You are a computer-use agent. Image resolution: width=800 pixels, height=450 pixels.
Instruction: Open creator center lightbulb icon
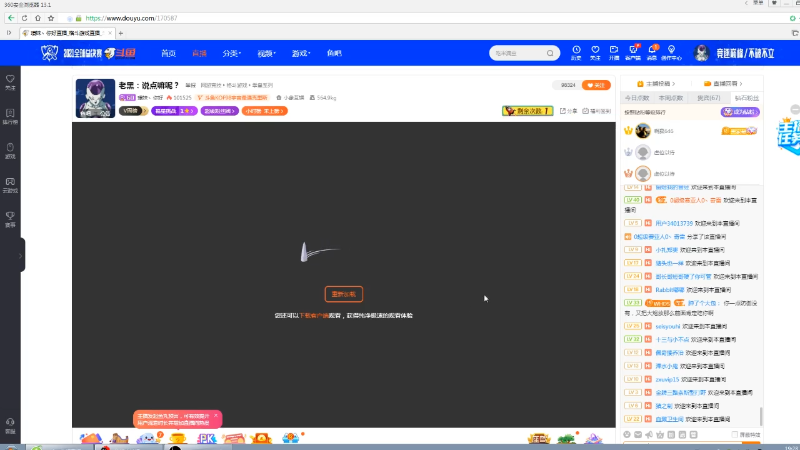pos(671,53)
